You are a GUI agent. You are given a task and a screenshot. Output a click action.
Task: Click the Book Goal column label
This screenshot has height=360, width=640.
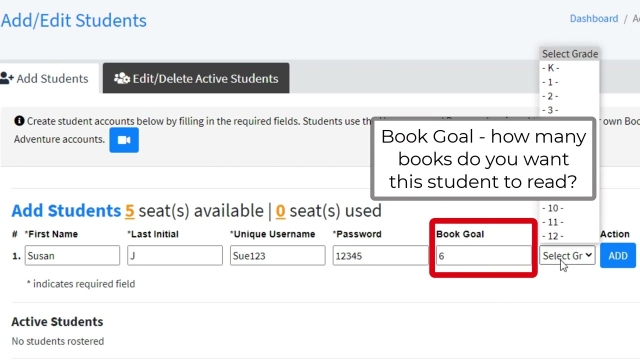pos(460,234)
